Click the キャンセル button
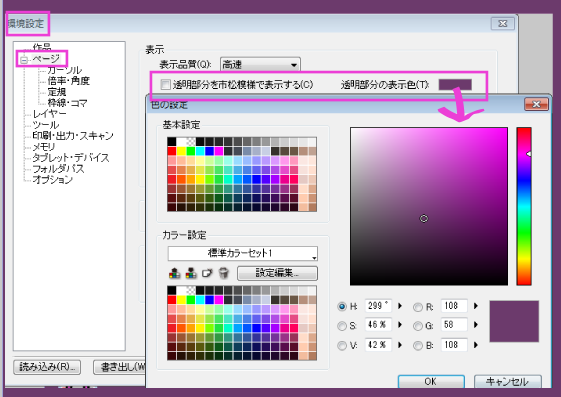 pos(507,381)
